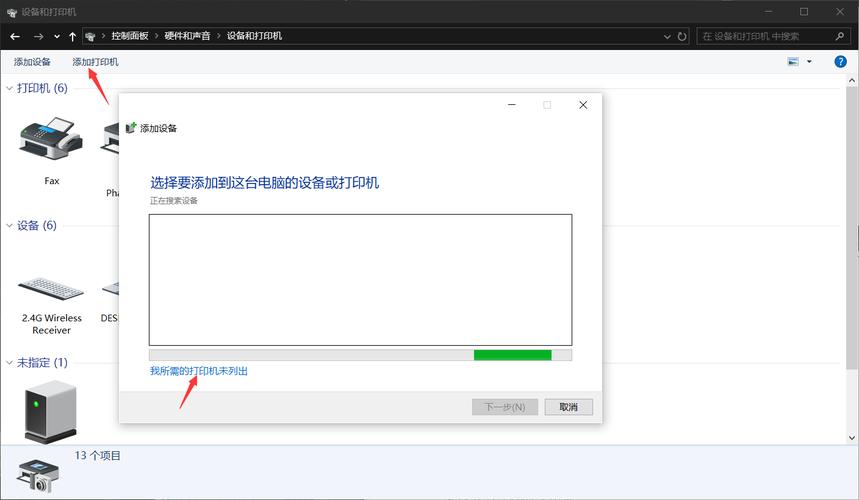Click 添加设备 in the command bar
Screen dimensions: 859x500
pos(32,62)
